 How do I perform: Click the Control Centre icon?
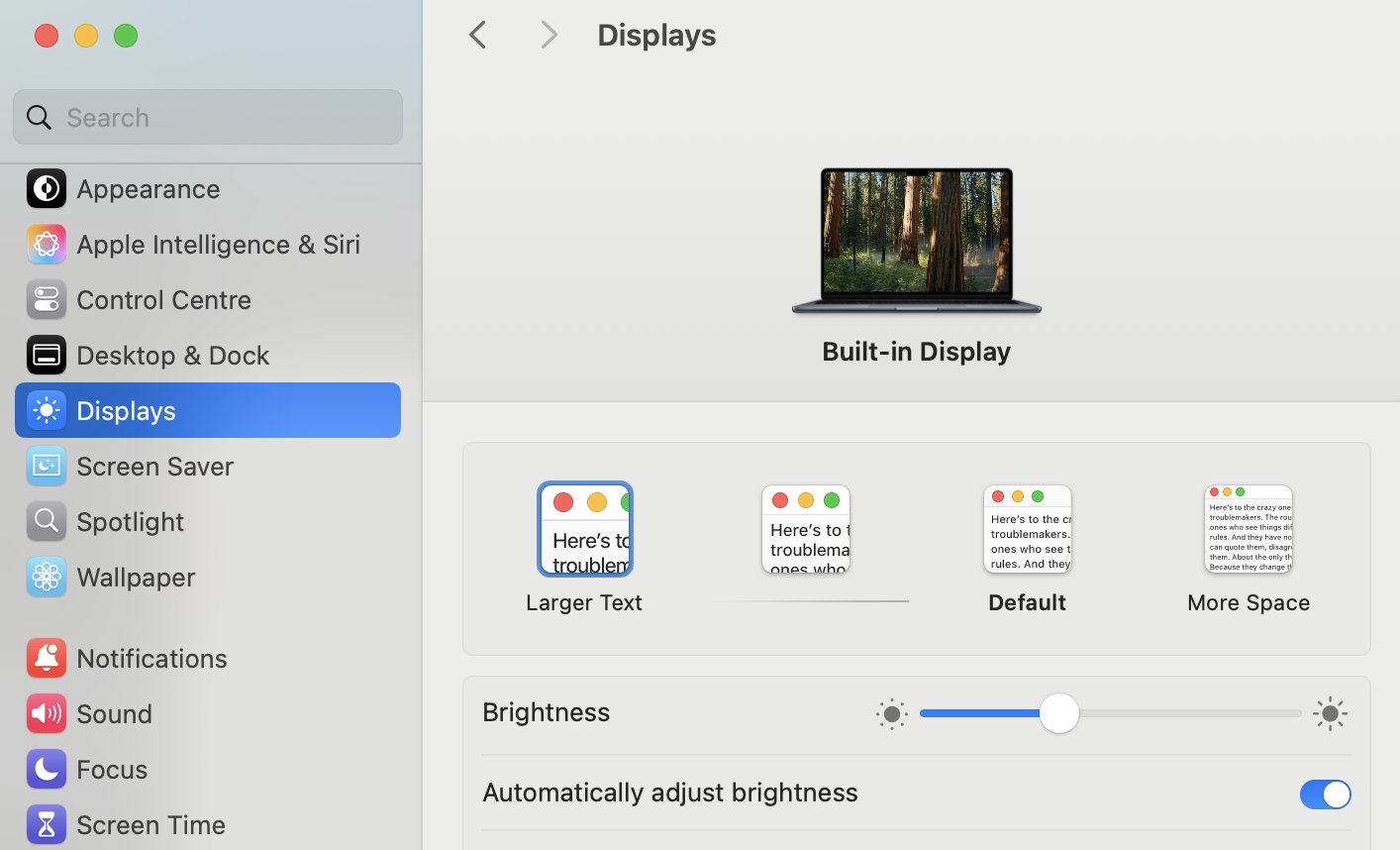pyautogui.click(x=47, y=299)
